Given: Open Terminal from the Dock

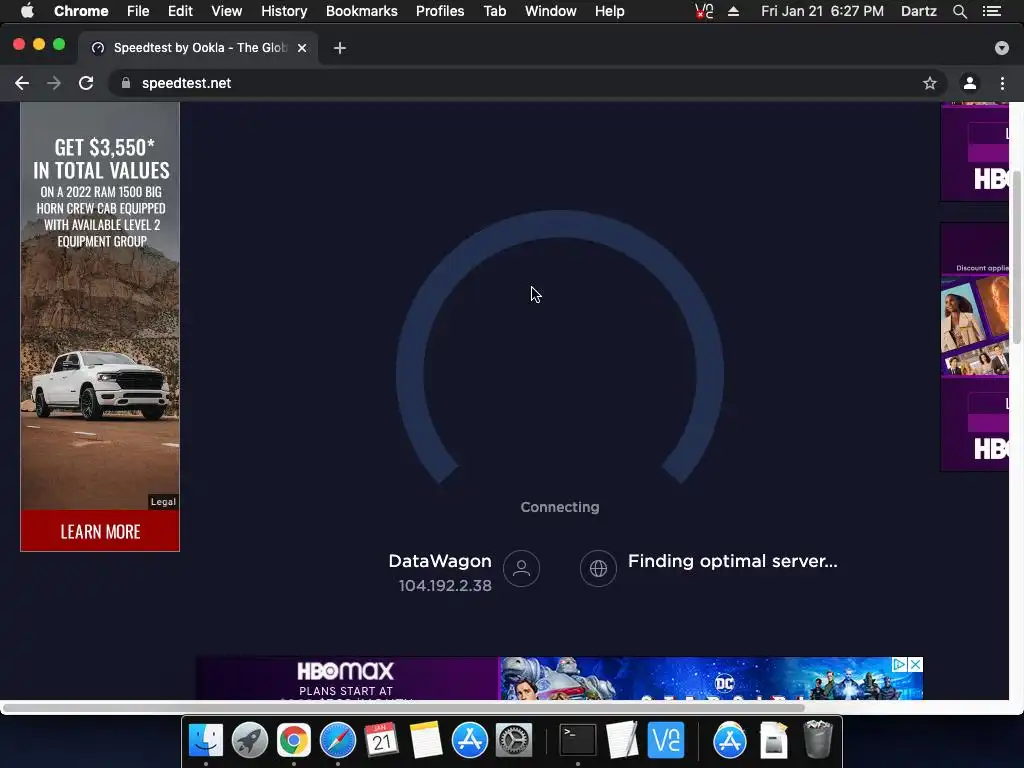Looking at the screenshot, I should (578, 741).
